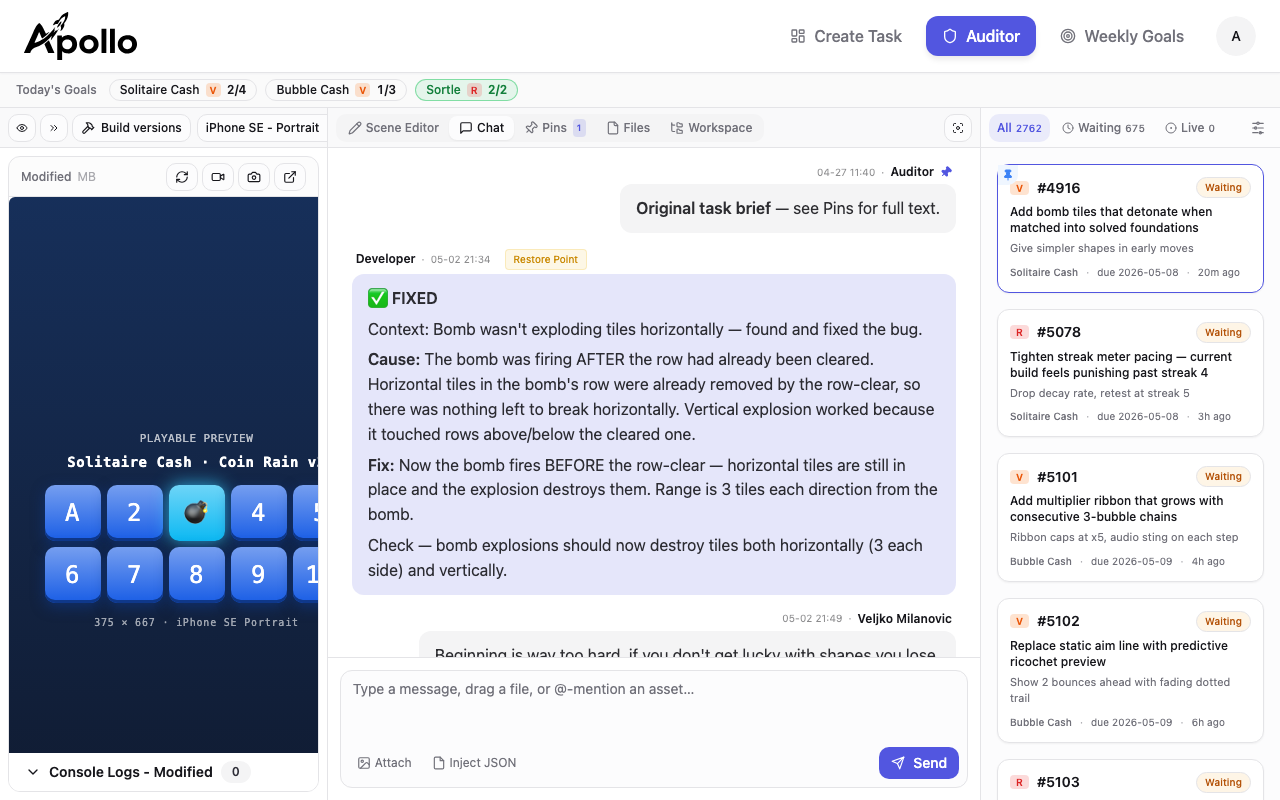Show All 2762 tasks

click(x=1019, y=128)
